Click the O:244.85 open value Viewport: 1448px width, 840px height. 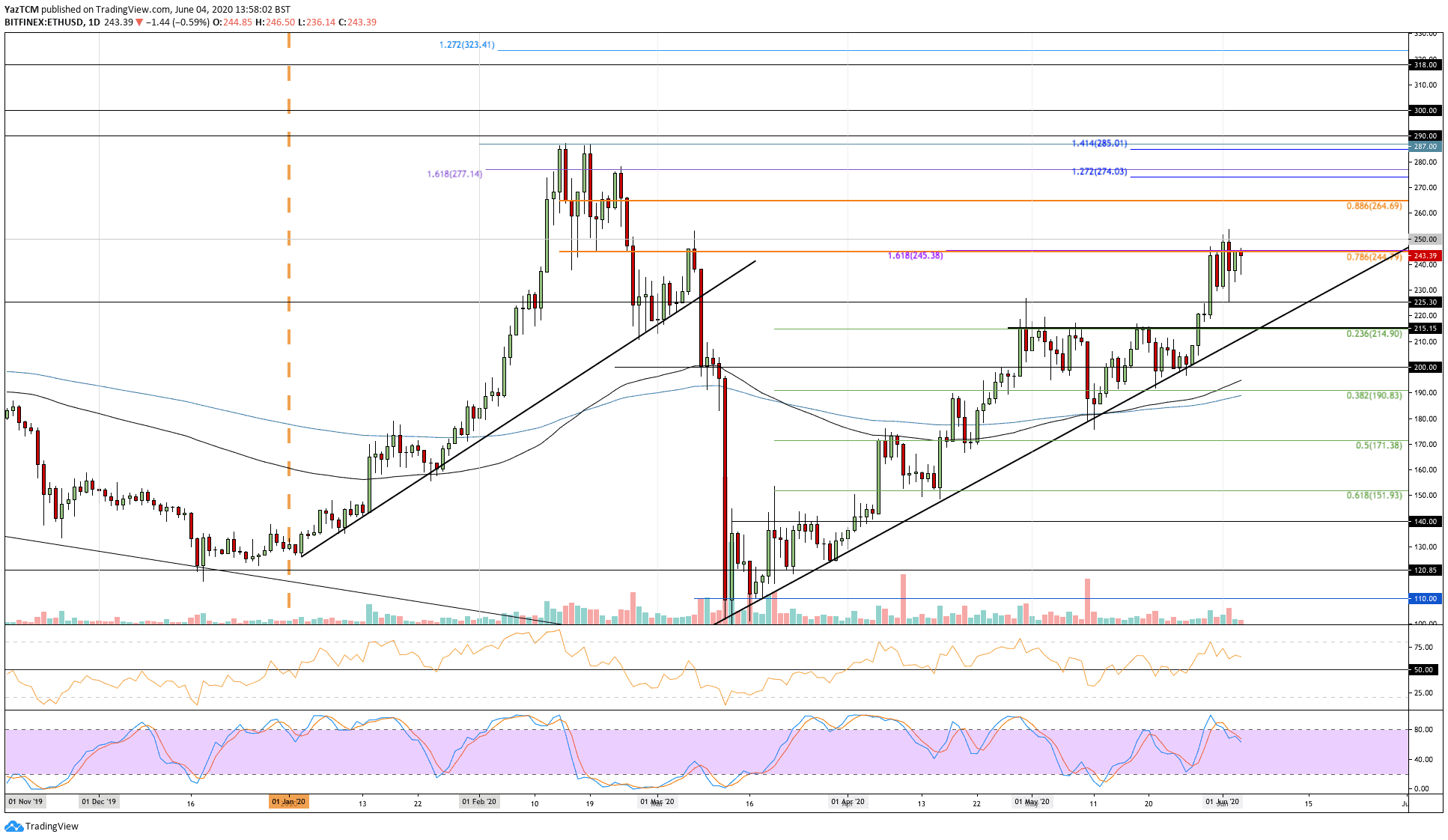[233, 22]
